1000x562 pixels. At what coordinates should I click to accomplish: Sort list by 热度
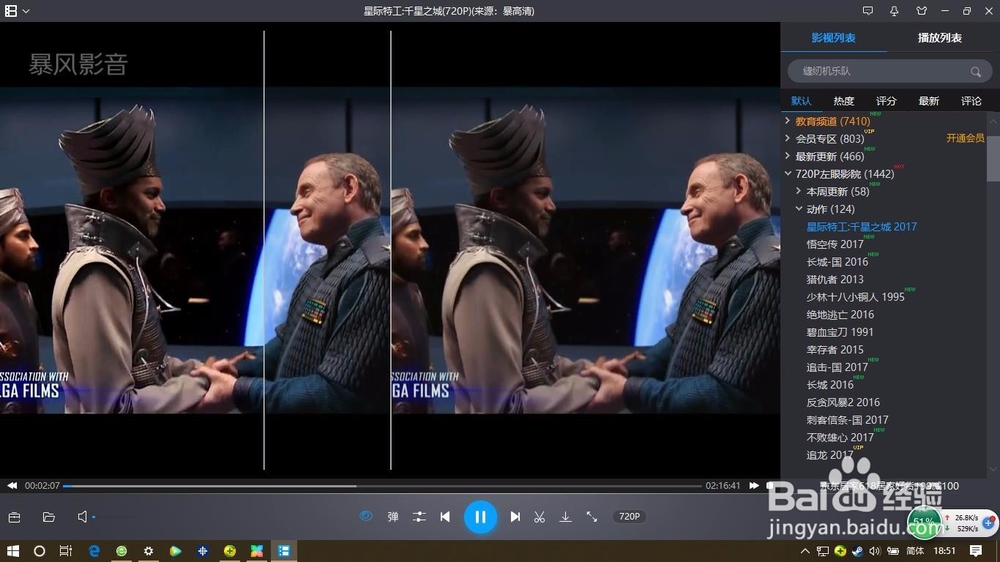843,101
